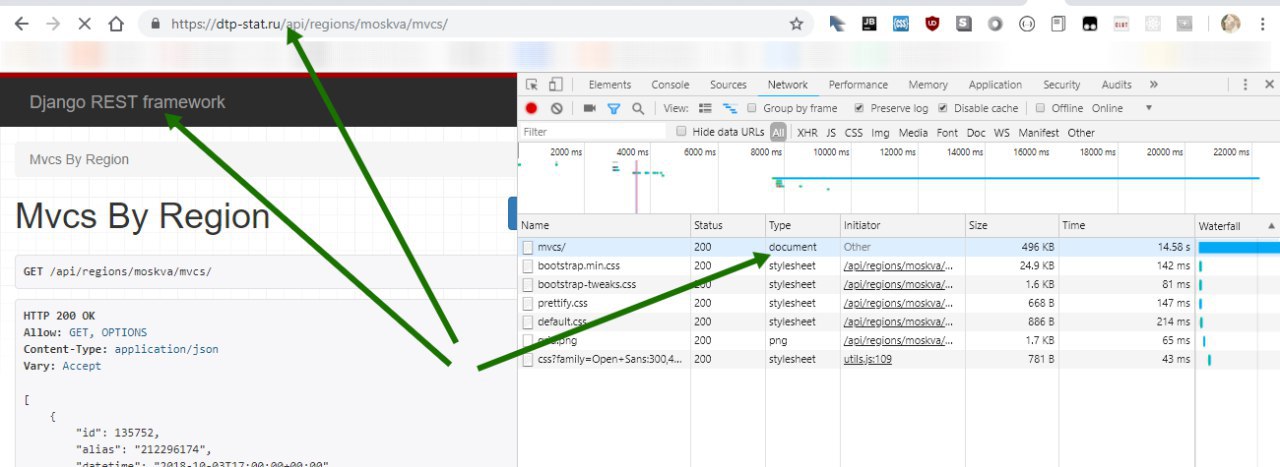The image size is (1280, 467).
Task: Toggle the network filter funnel icon
Action: pos(614,108)
